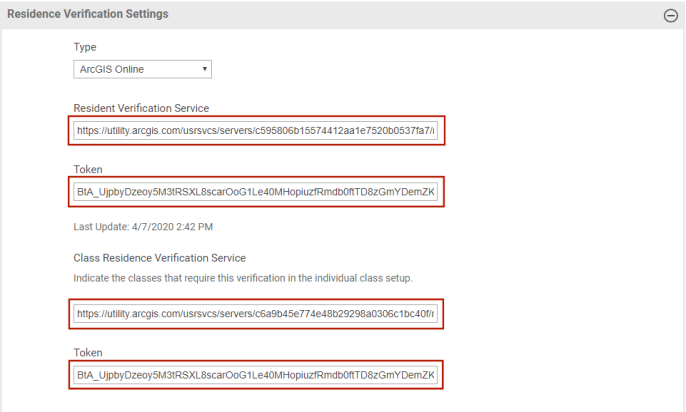Click the arrow on the Type combo box
Screen dimensions: 686x412
[204, 69]
